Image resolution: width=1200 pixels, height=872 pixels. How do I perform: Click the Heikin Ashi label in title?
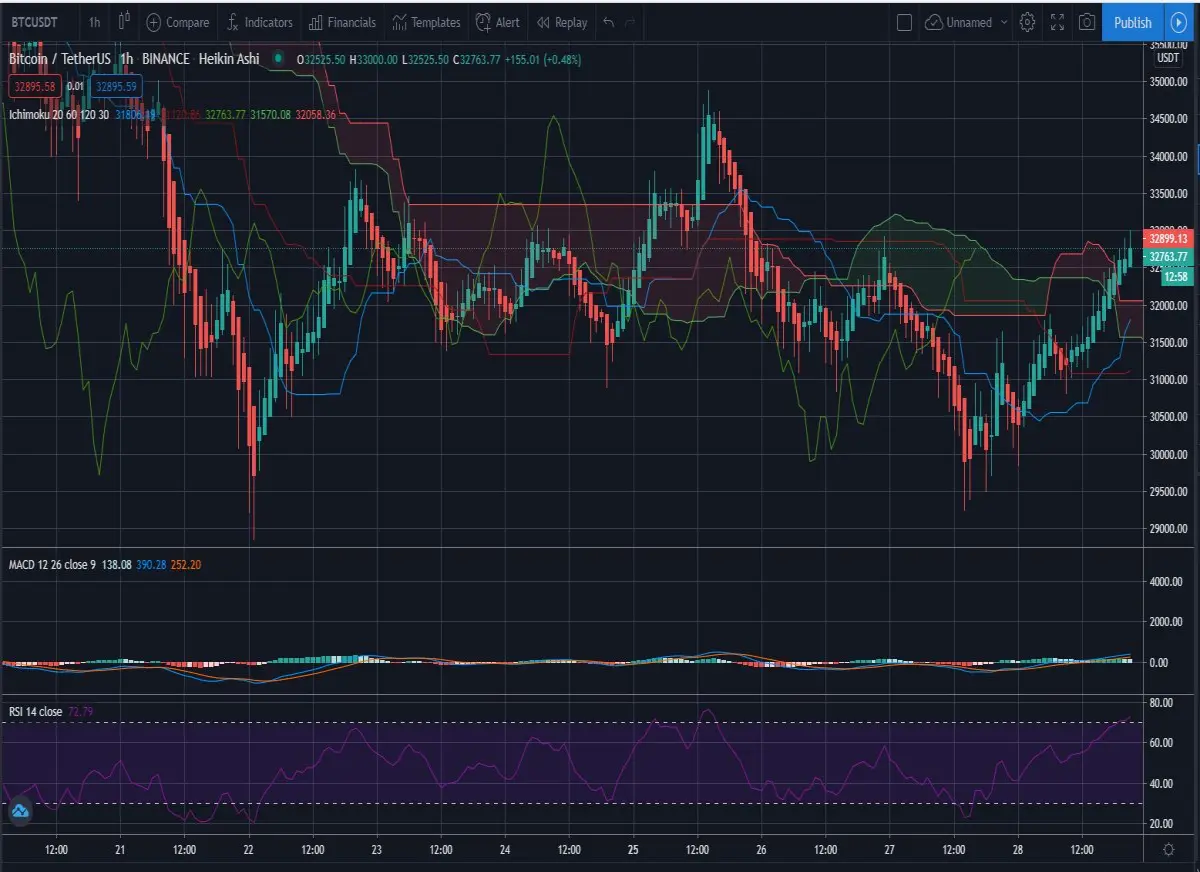click(229, 59)
